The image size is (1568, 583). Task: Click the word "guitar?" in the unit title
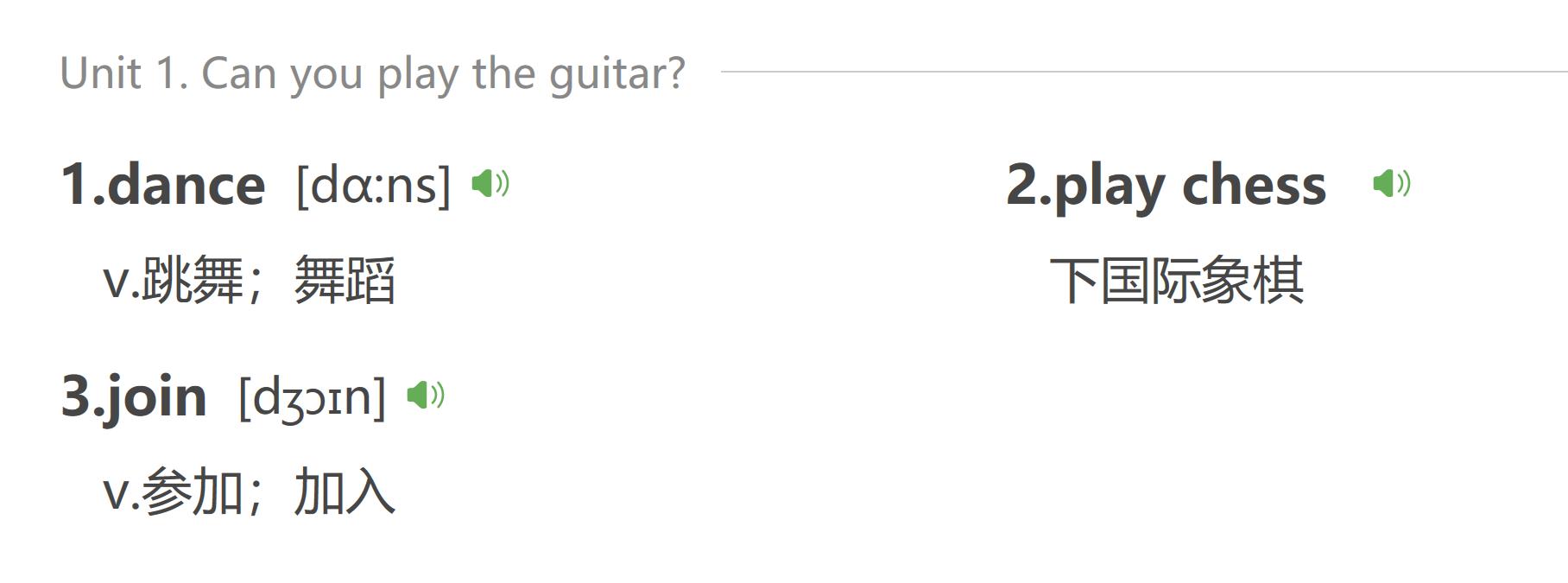[617, 74]
